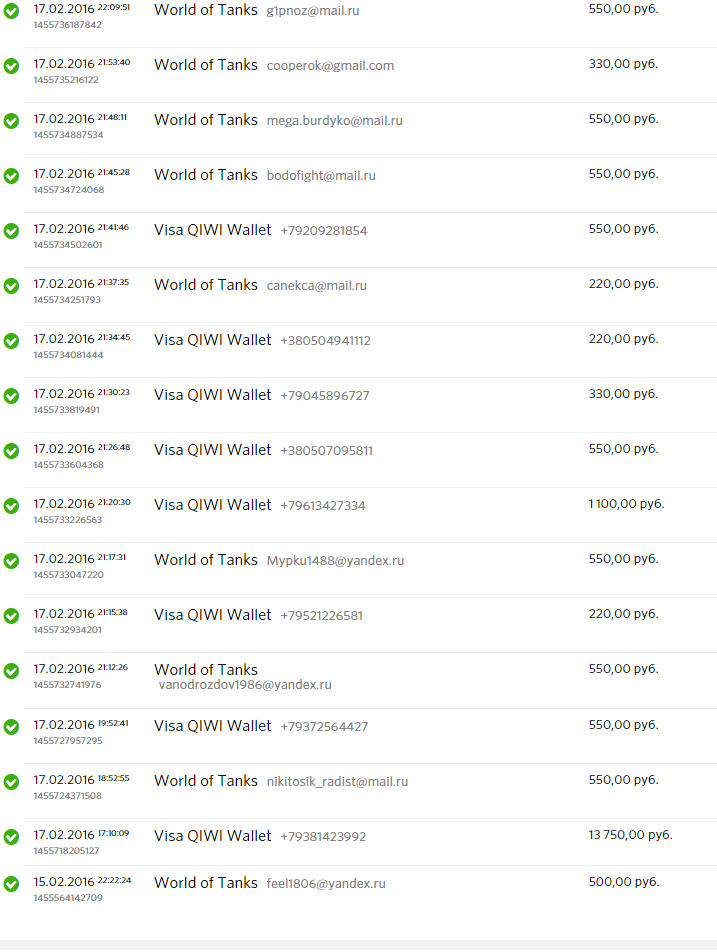The image size is (717, 952).
Task: Click status icon for vanodrozdov1986@yandex.ru row
Action: point(11,671)
